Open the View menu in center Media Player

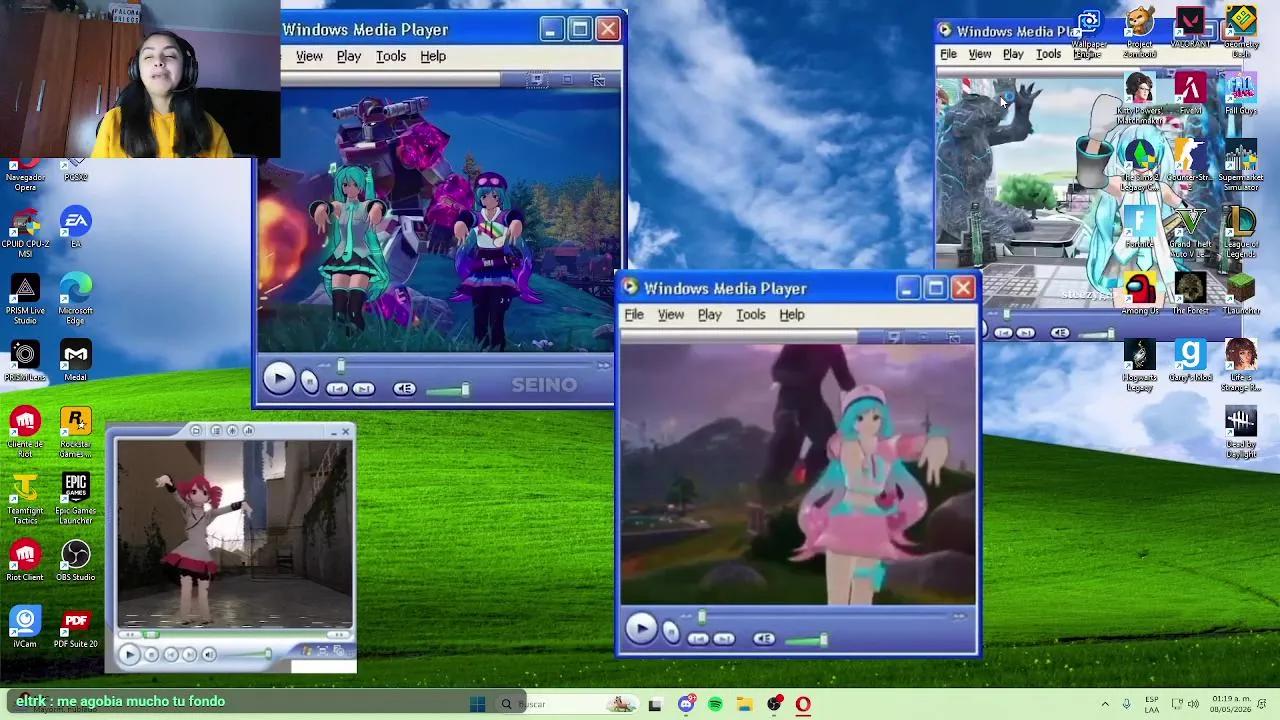(x=670, y=315)
